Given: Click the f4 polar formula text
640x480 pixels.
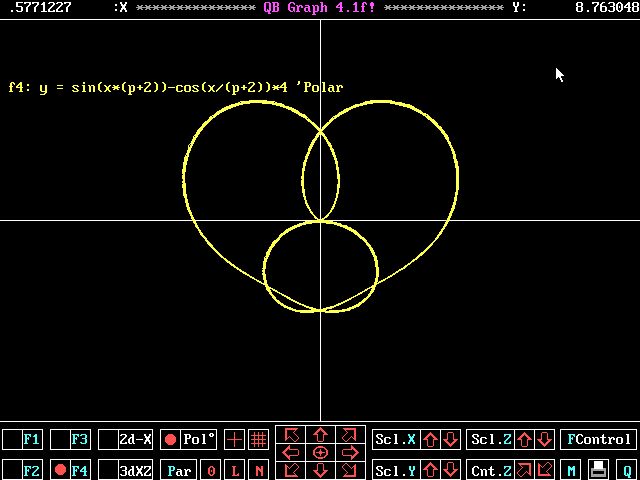Looking at the screenshot, I should pos(176,87).
